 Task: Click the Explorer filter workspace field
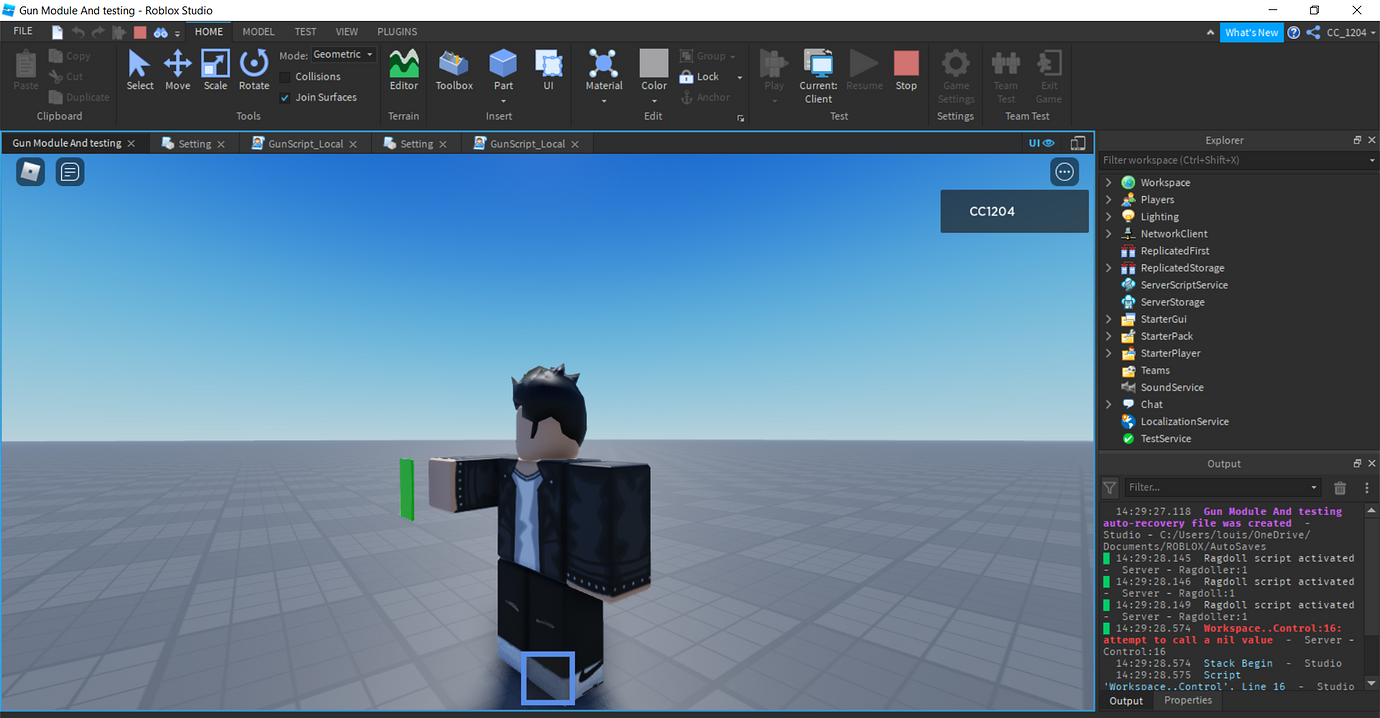(1238, 160)
